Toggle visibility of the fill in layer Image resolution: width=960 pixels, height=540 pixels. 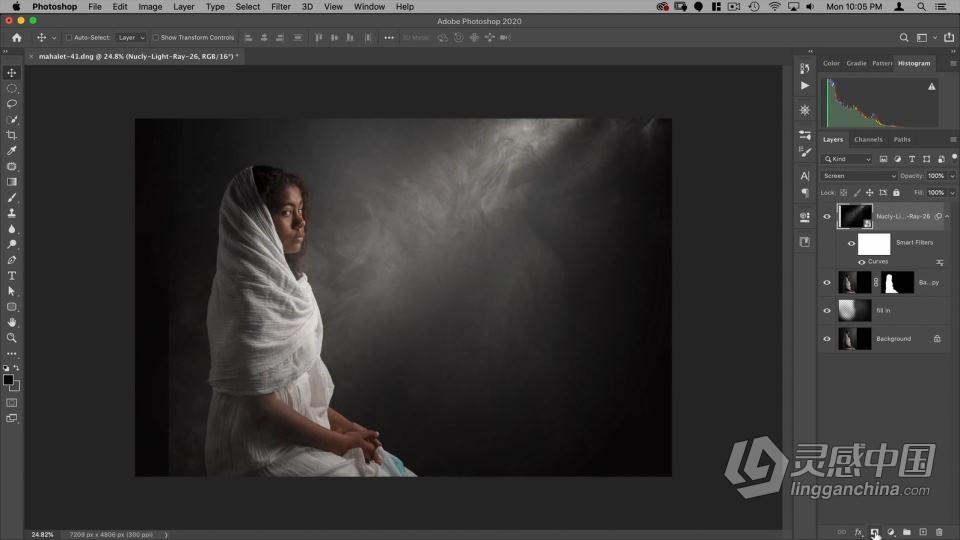pyautogui.click(x=826, y=311)
